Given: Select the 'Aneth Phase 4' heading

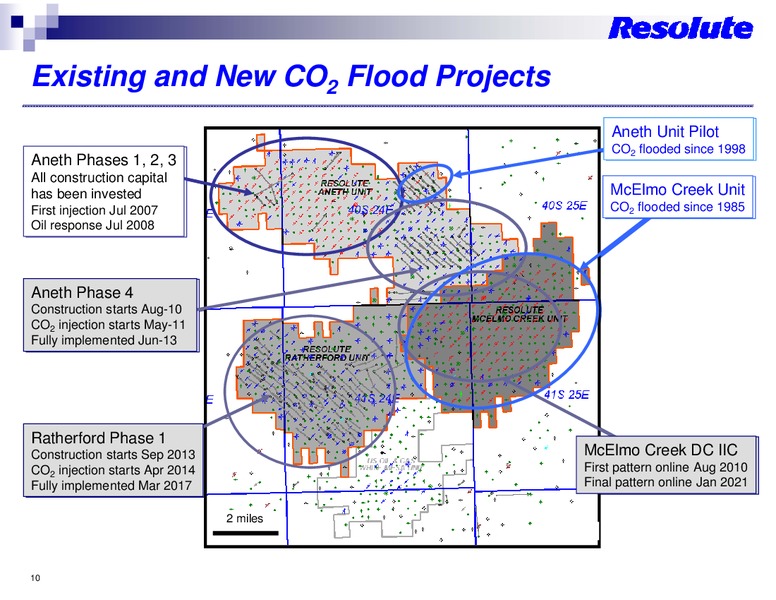Looking at the screenshot, I should (82, 293).
